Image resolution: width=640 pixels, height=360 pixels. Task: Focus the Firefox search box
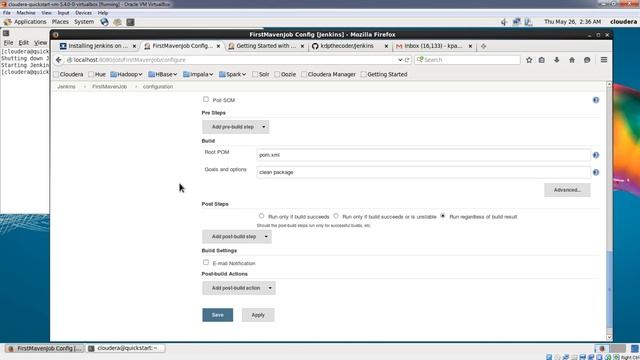point(467,60)
